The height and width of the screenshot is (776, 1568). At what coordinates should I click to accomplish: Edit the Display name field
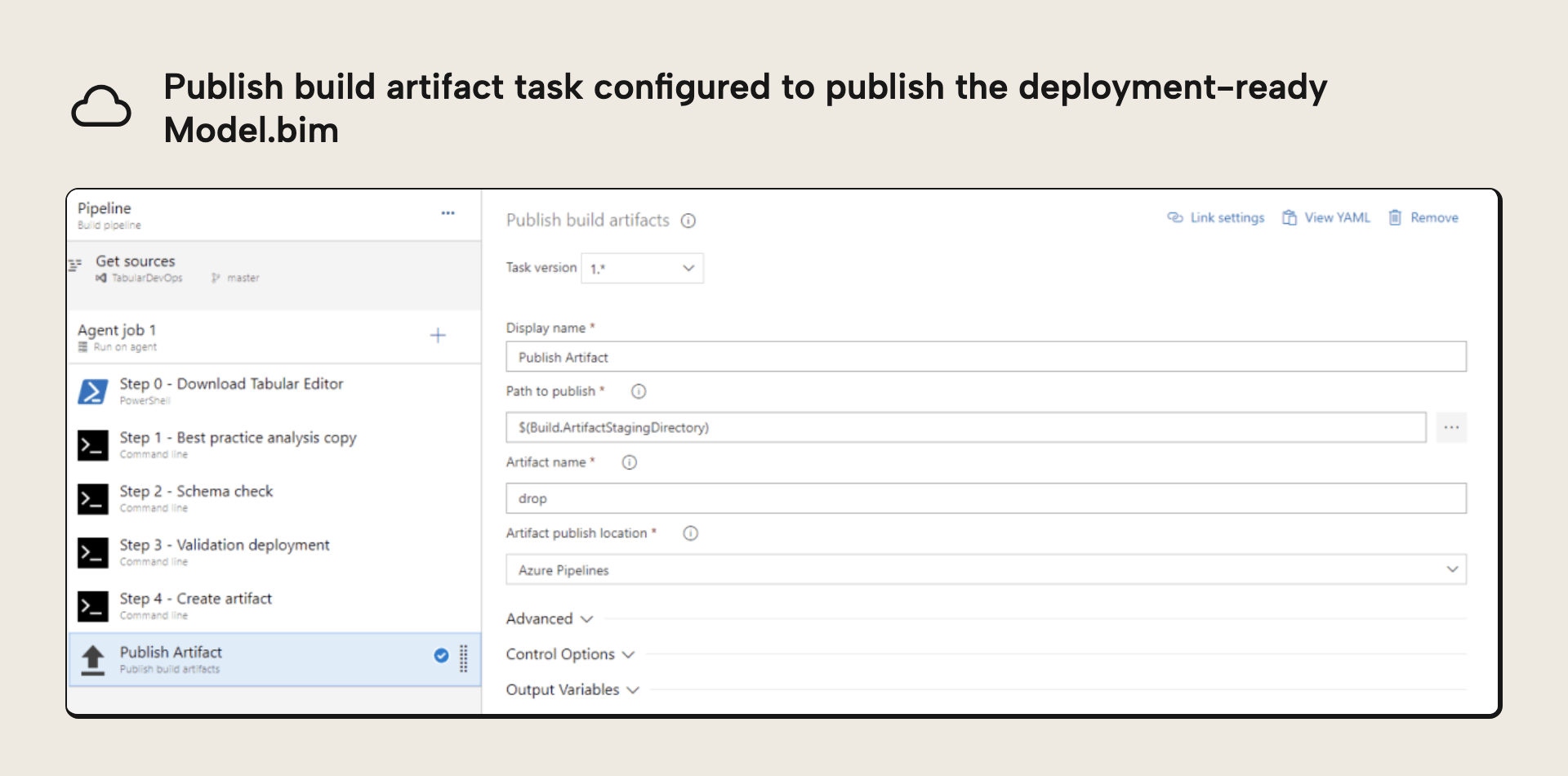pos(986,357)
